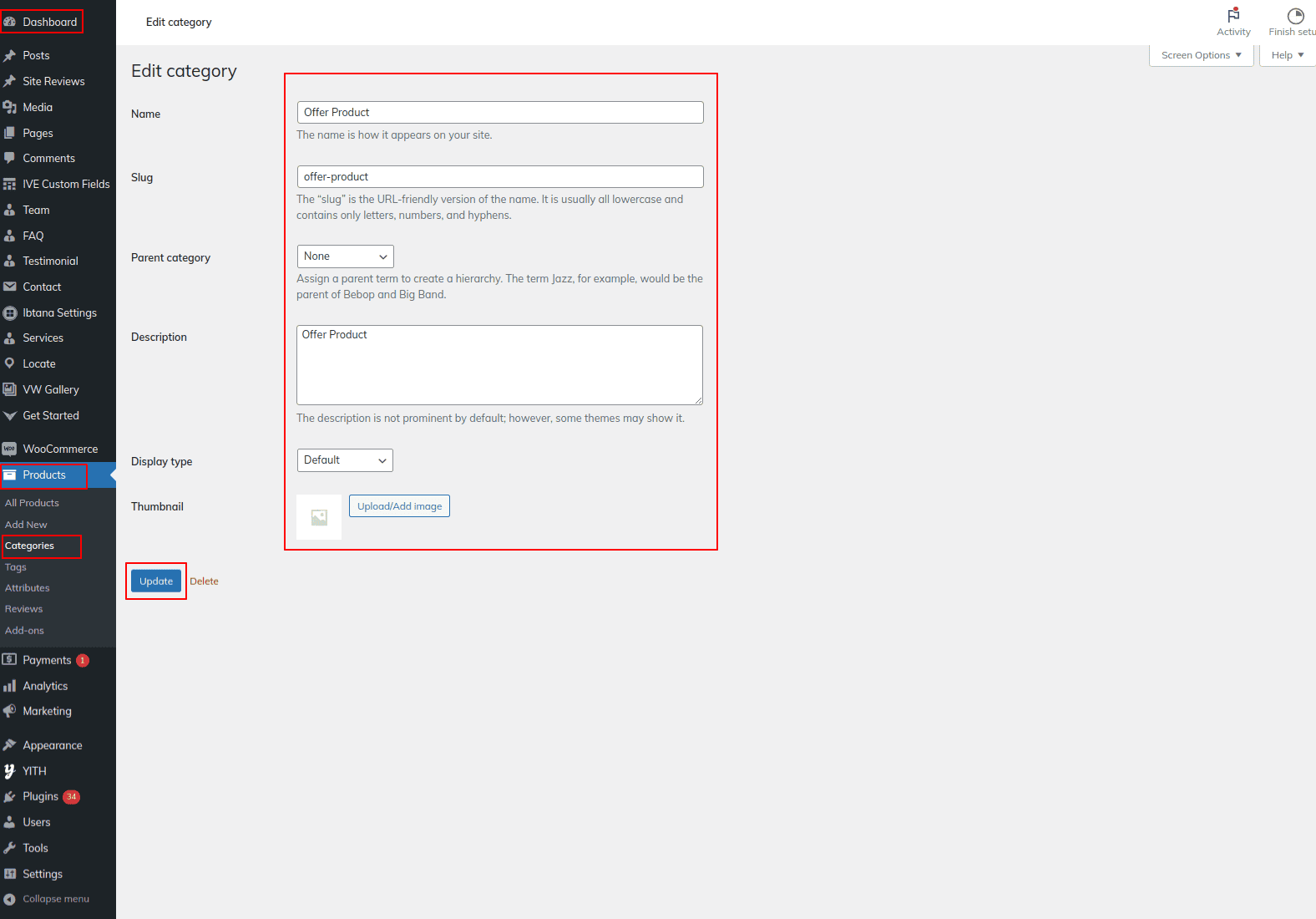Open the Parent category dropdown
Image resolution: width=1316 pixels, height=919 pixels.
point(345,256)
